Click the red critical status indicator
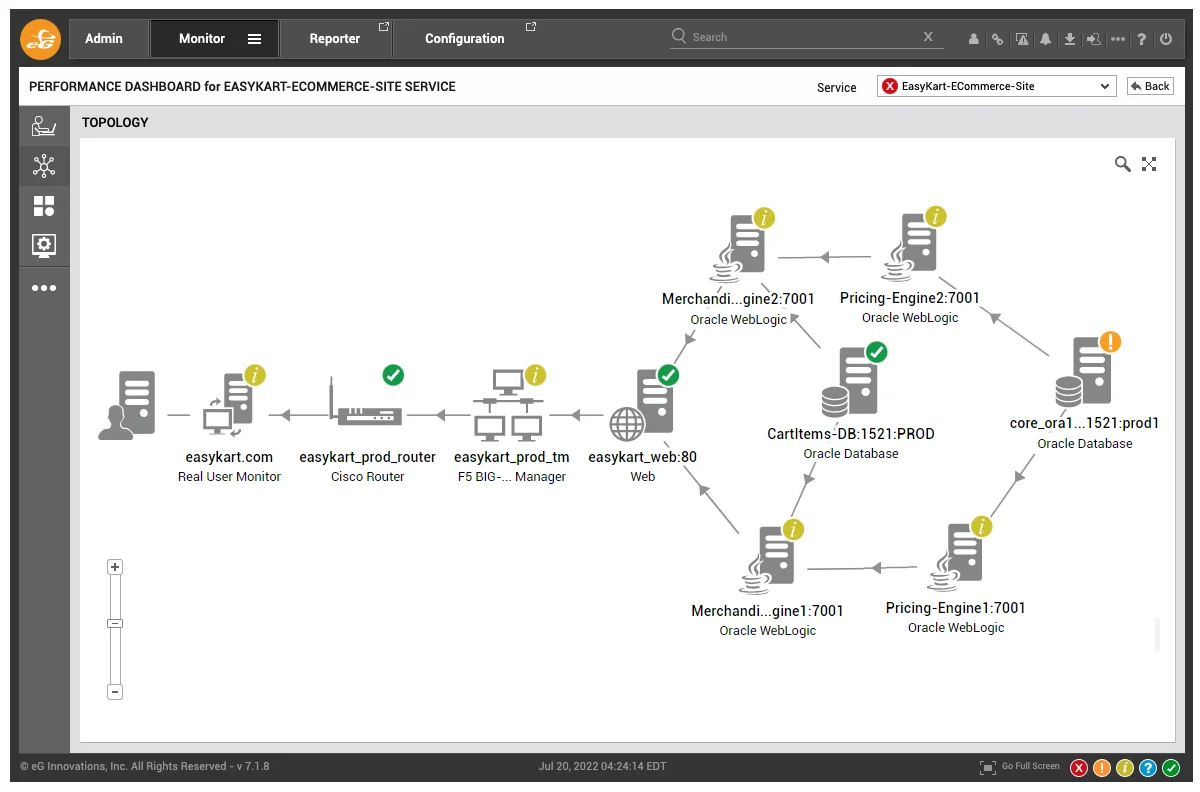 click(x=1079, y=768)
